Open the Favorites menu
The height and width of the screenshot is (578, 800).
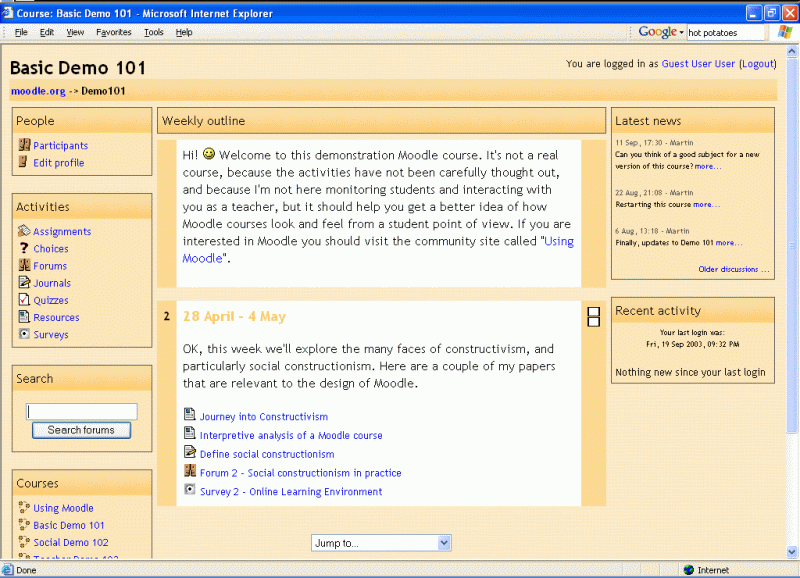113,32
